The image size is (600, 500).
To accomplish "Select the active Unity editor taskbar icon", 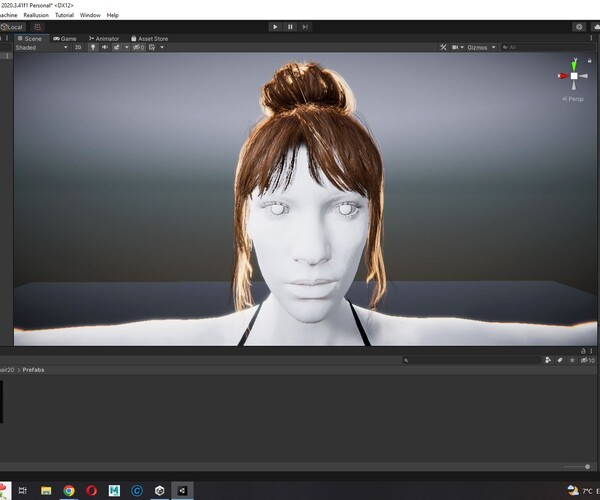I will pyautogui.click(x=182, y=490).
